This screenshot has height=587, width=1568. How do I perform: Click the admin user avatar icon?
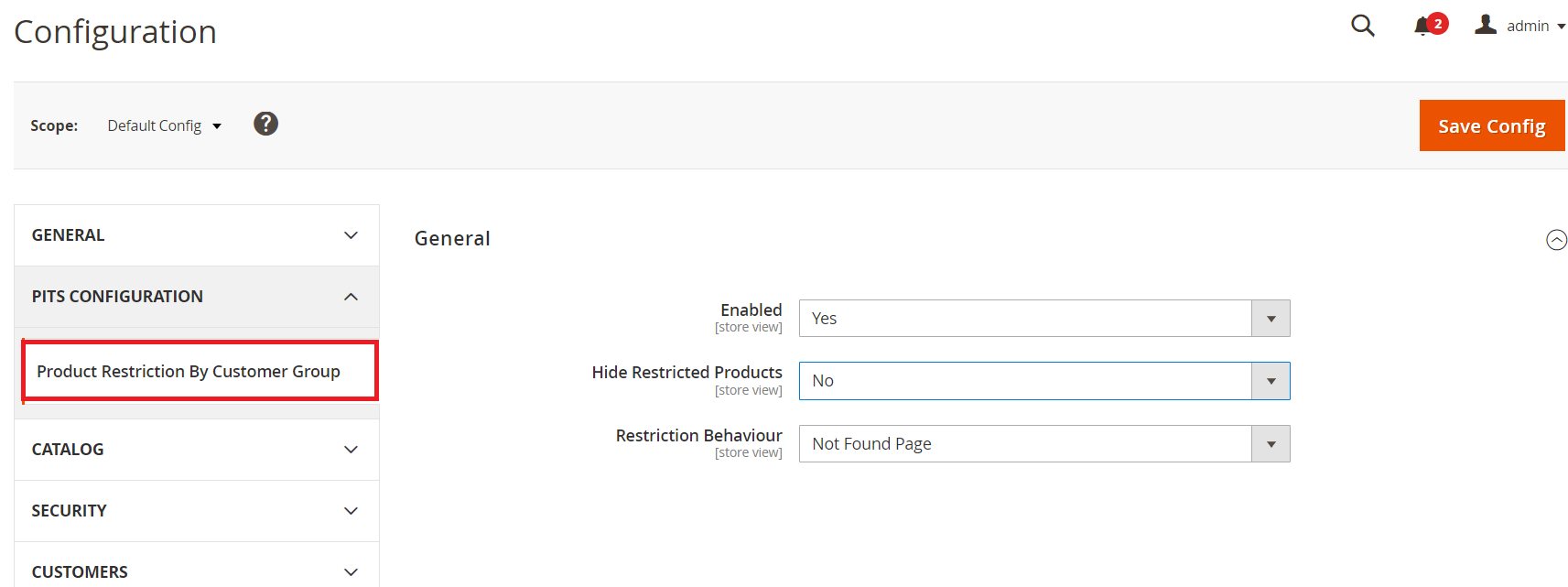pyautogui.click(x=1485, y=25)
